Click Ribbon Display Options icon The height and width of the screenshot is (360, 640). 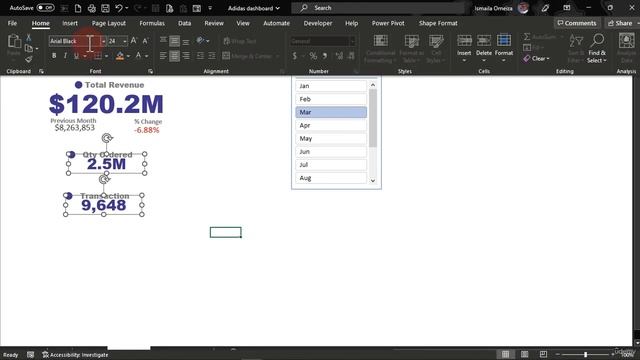[567, 8]
